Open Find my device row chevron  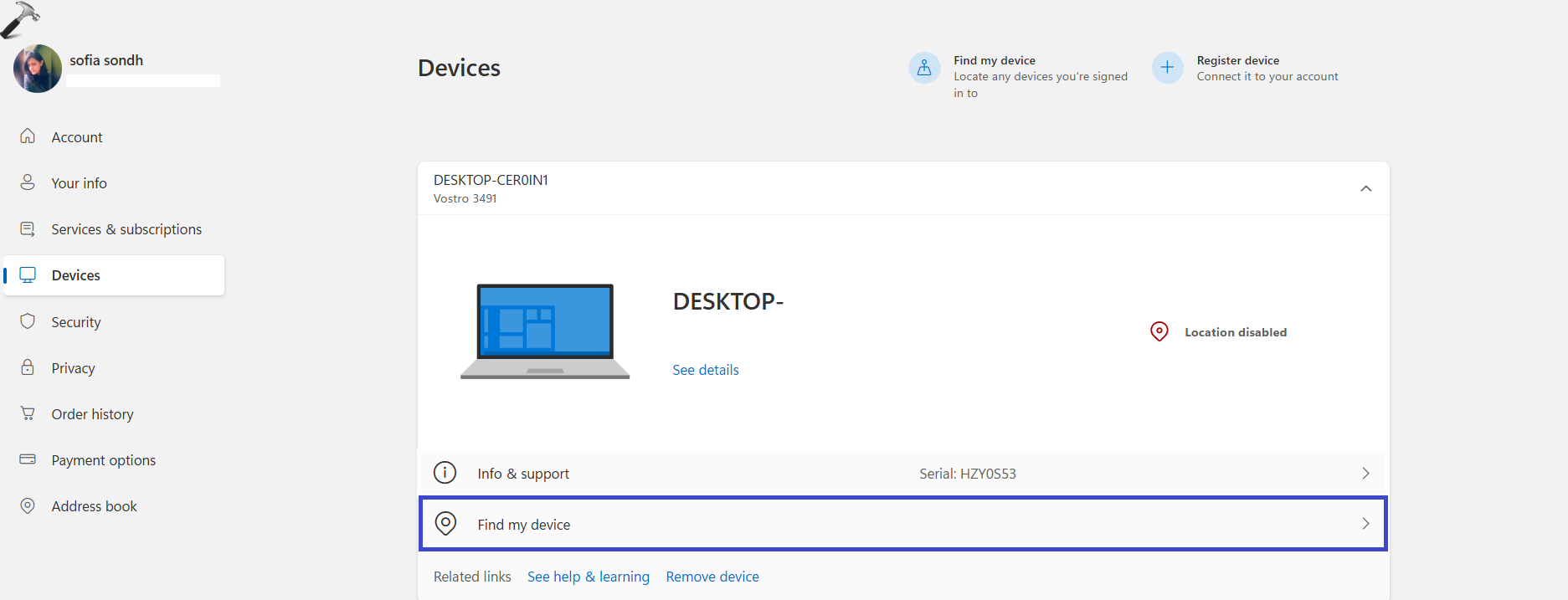(x=1365, y=524)
